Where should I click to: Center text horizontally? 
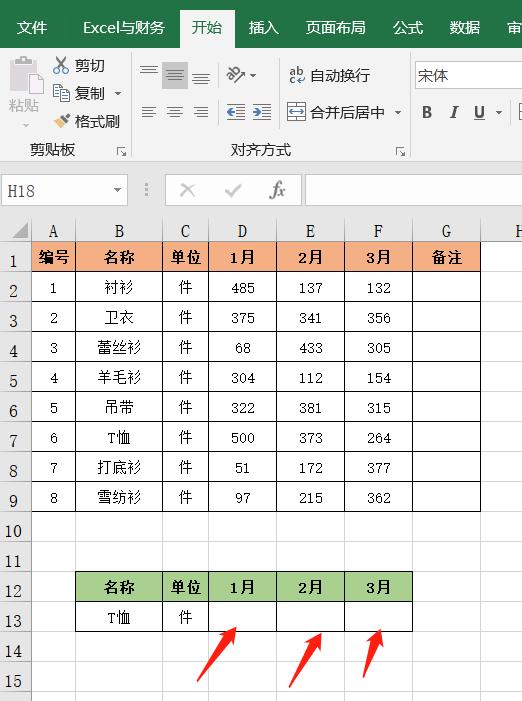pos(175,112)
